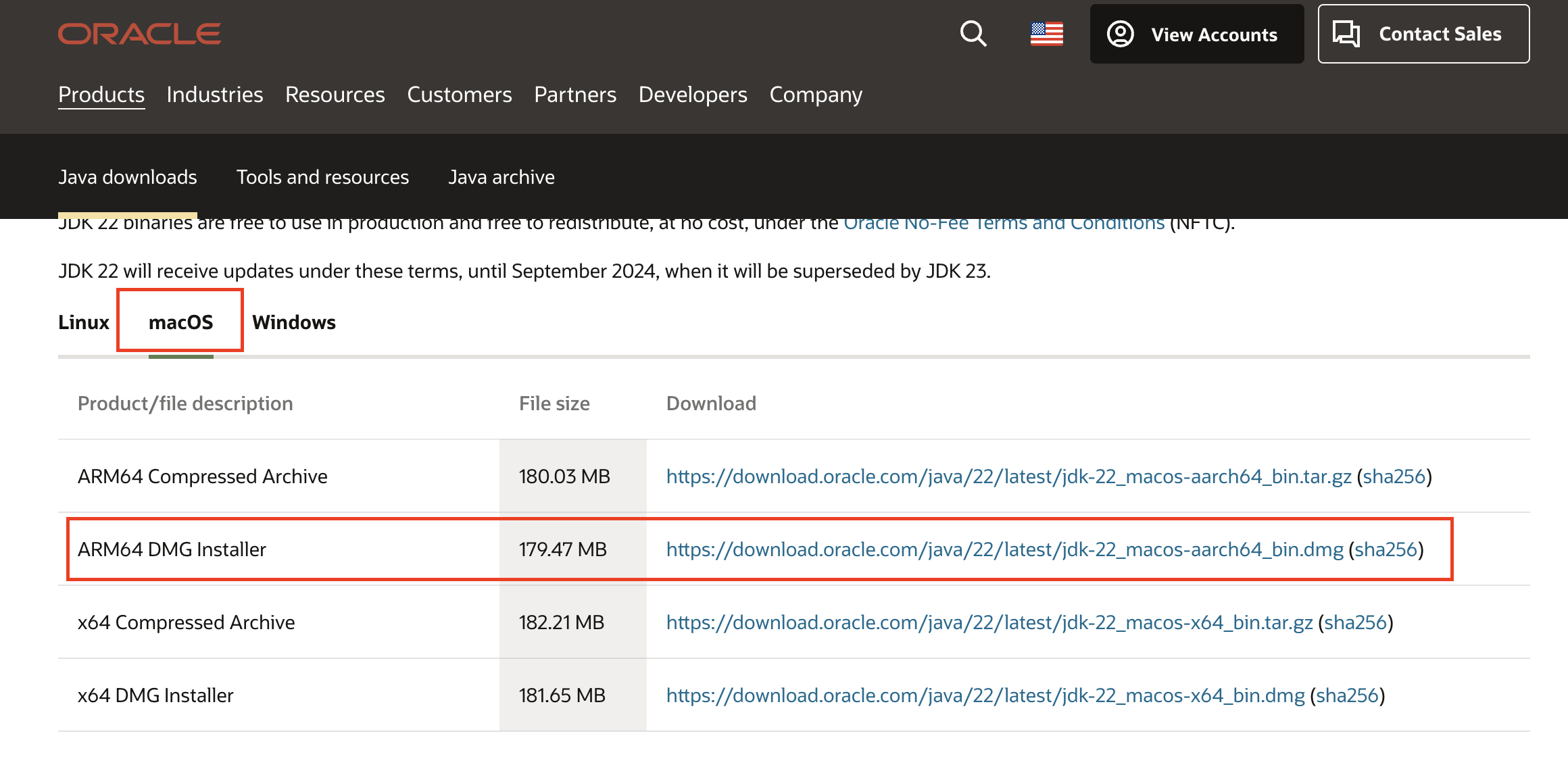Open the Industries menu
1568x765 pixels.
click(x=215, y=95)
